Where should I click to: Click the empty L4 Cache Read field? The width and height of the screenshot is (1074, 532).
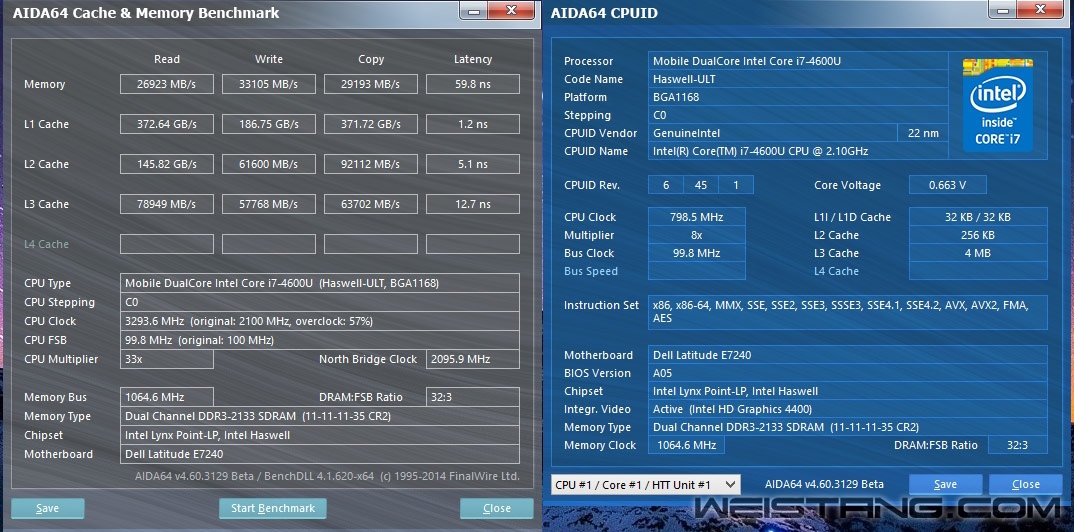click(x=166, y=244)
